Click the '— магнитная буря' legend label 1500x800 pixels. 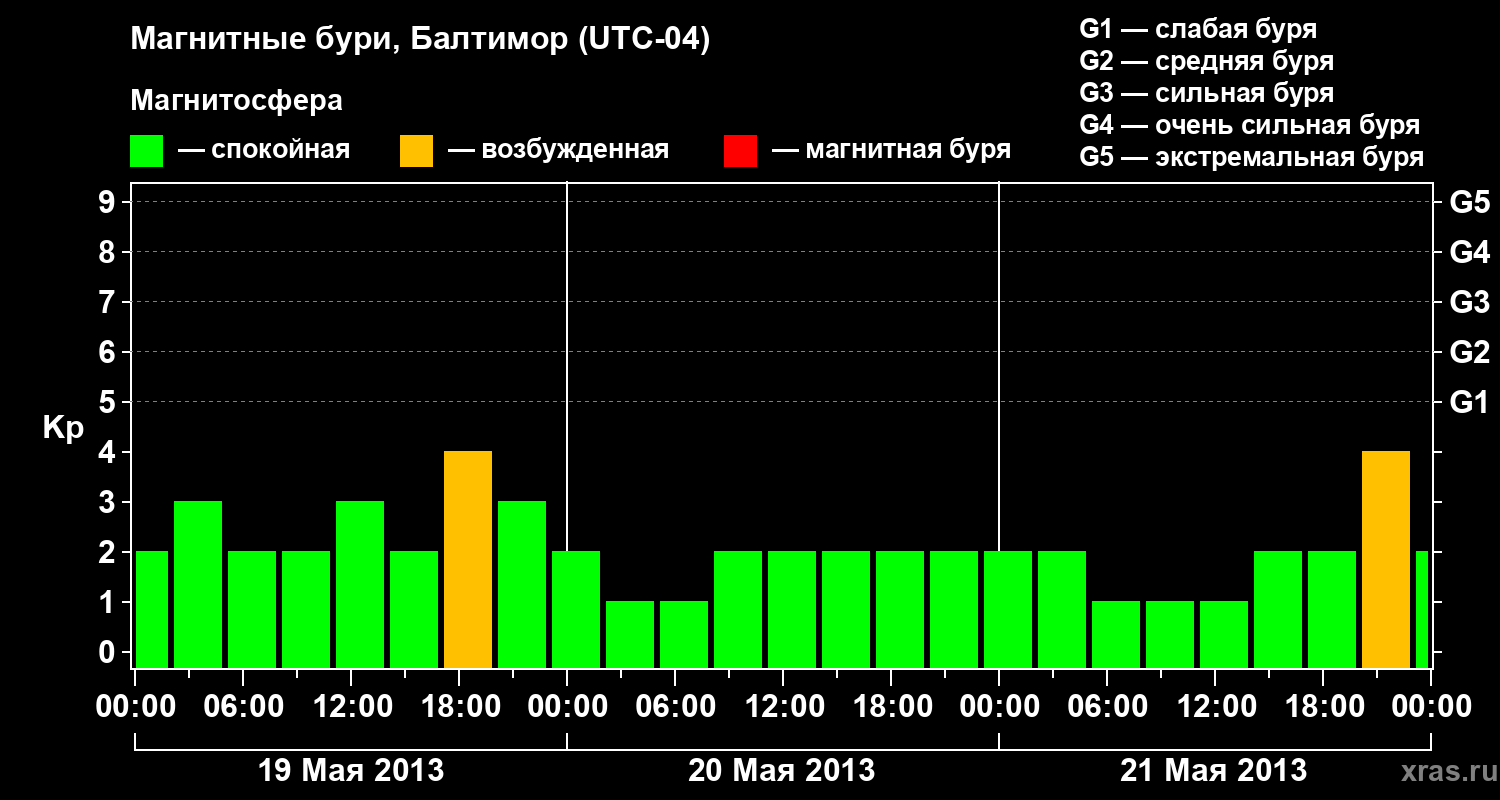click(x=891, y=150)
